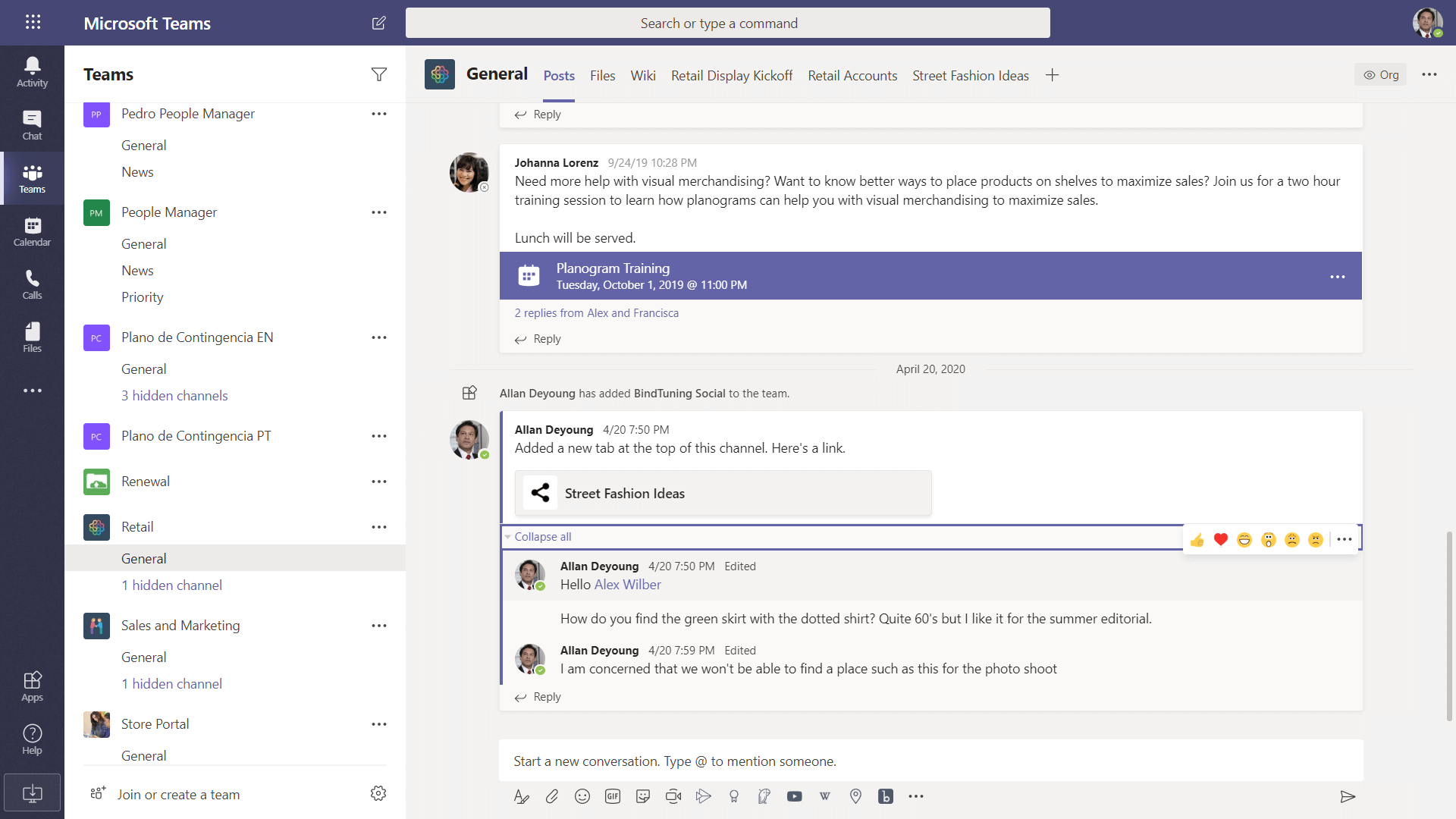Open more options for Retail team
This screenshot has height=819, width=1456.
tap(379, 527)
